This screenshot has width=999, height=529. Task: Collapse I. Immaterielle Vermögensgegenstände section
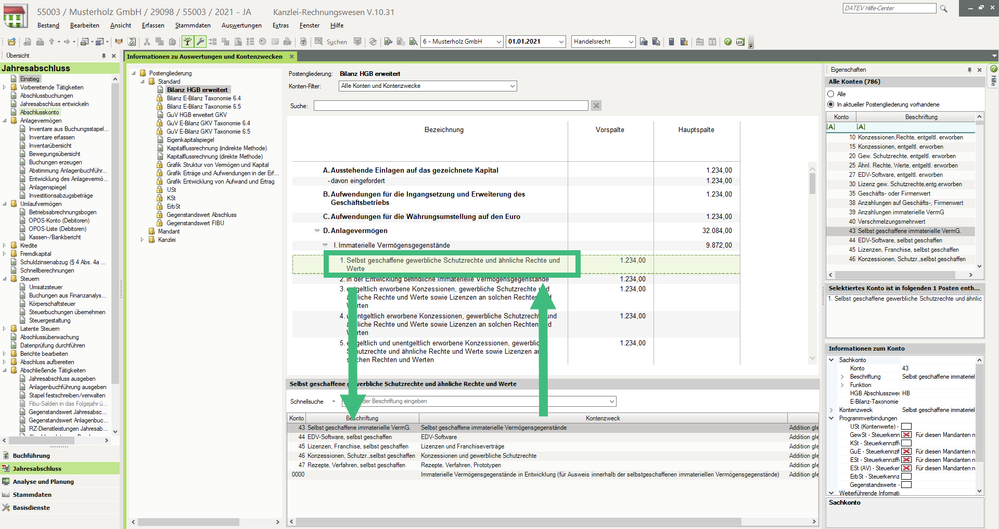325,245
